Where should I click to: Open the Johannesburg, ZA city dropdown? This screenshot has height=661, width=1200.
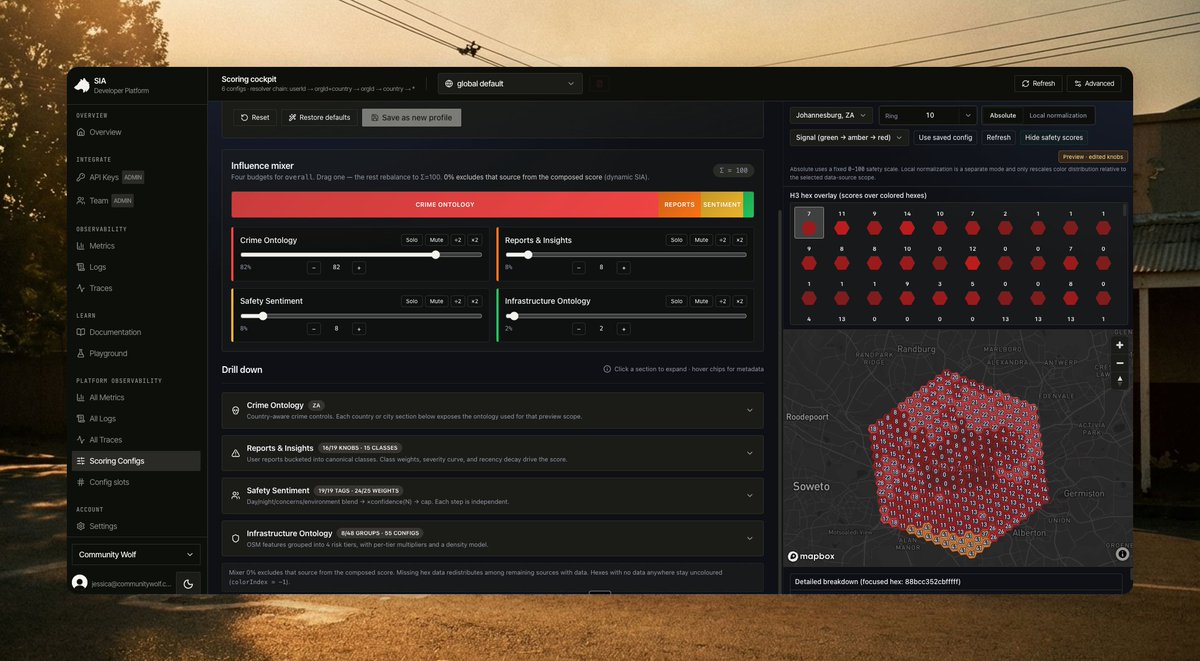[x=831, y=115]
